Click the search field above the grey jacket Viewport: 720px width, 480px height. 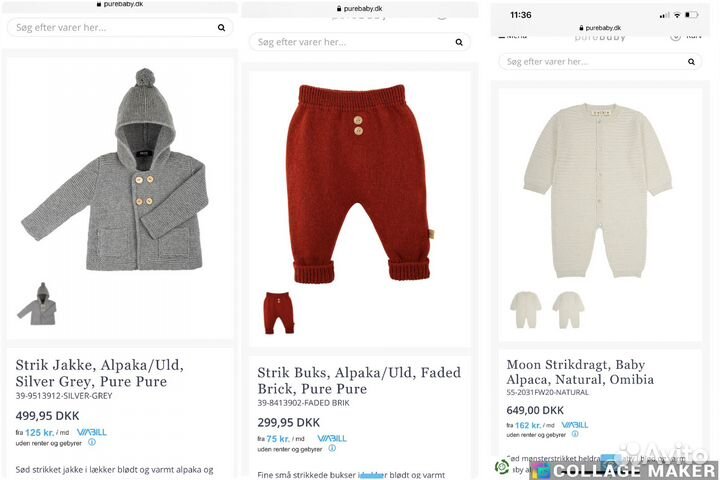click(x=110, y=27)
